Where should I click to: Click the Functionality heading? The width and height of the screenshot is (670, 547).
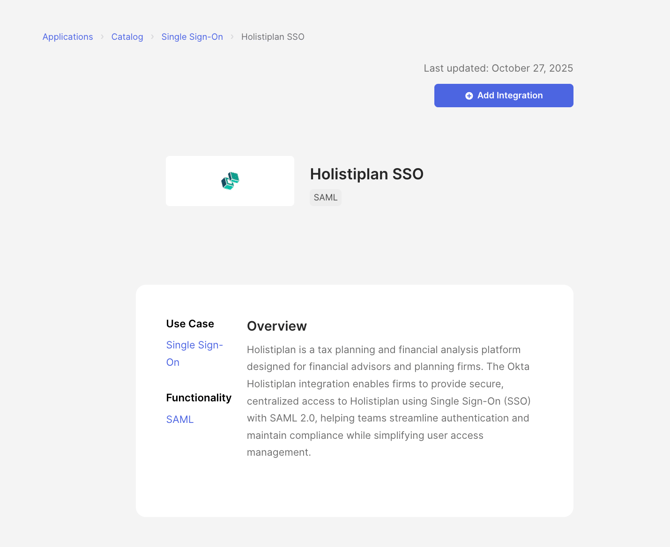click(198, 398)
